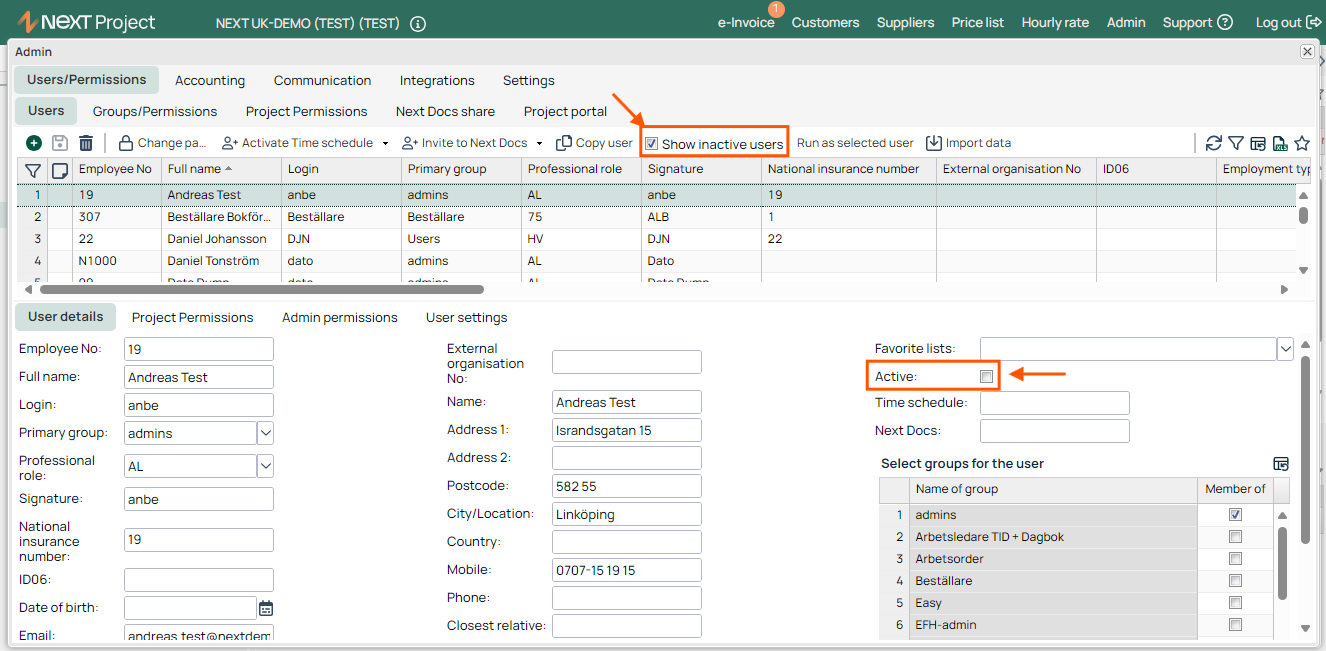
Task: Open the Project portal tab
Action: [565, 111]
